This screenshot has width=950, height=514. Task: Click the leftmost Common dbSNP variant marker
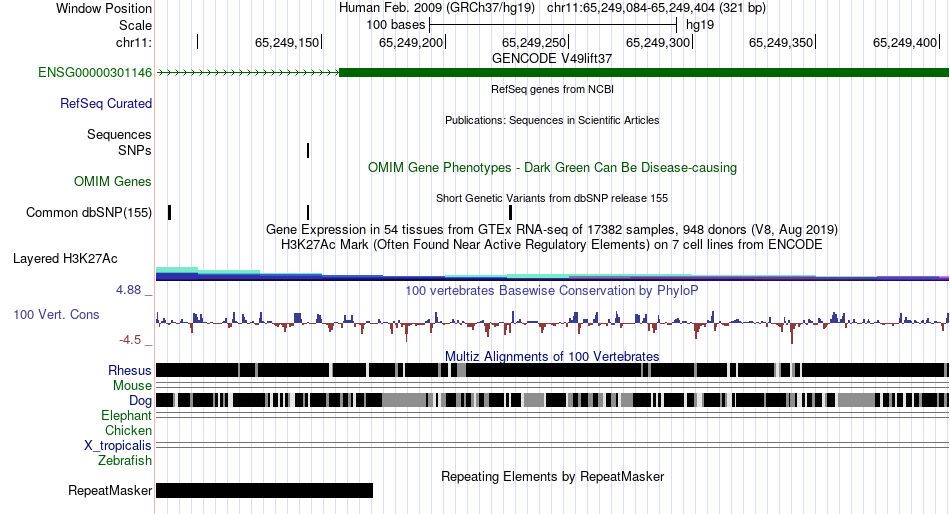pos(170,213)
